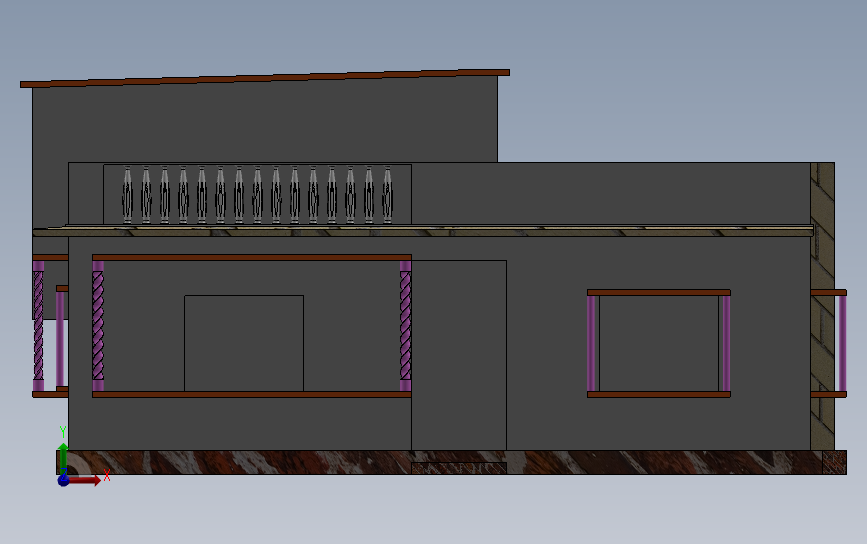Click the red X axis arrow of the triad
This screenshot has height=544, width=867.
click(x=85, y=480)
